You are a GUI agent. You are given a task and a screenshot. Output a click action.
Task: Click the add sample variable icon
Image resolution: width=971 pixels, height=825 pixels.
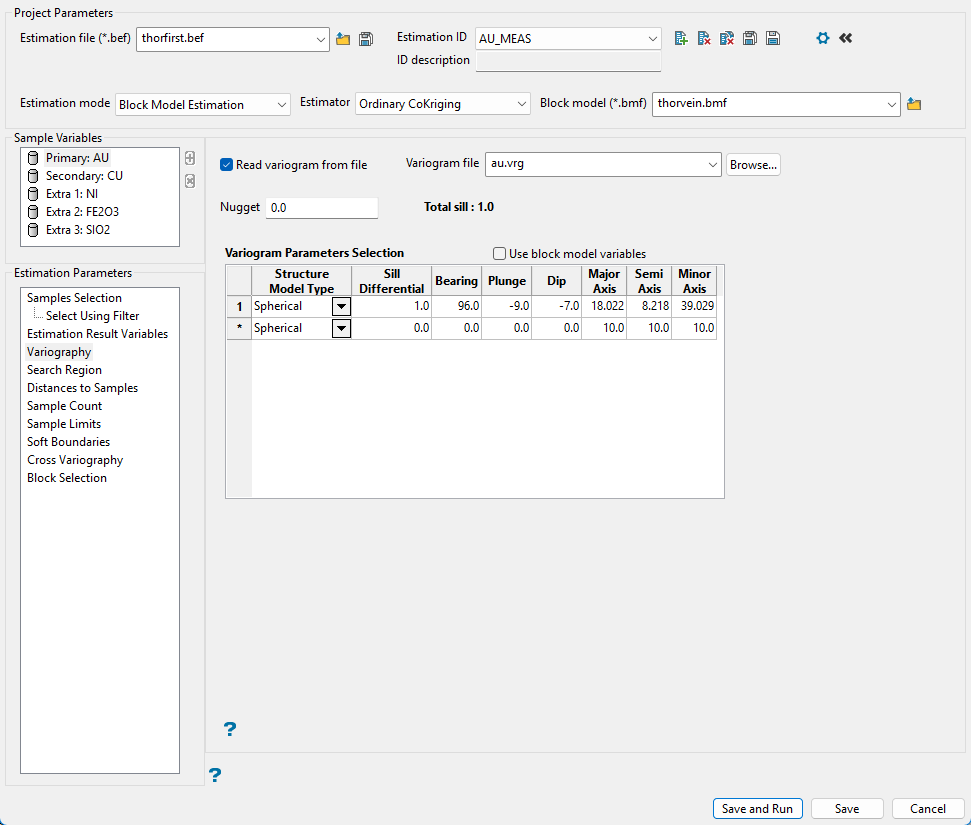tap(190, 158)
